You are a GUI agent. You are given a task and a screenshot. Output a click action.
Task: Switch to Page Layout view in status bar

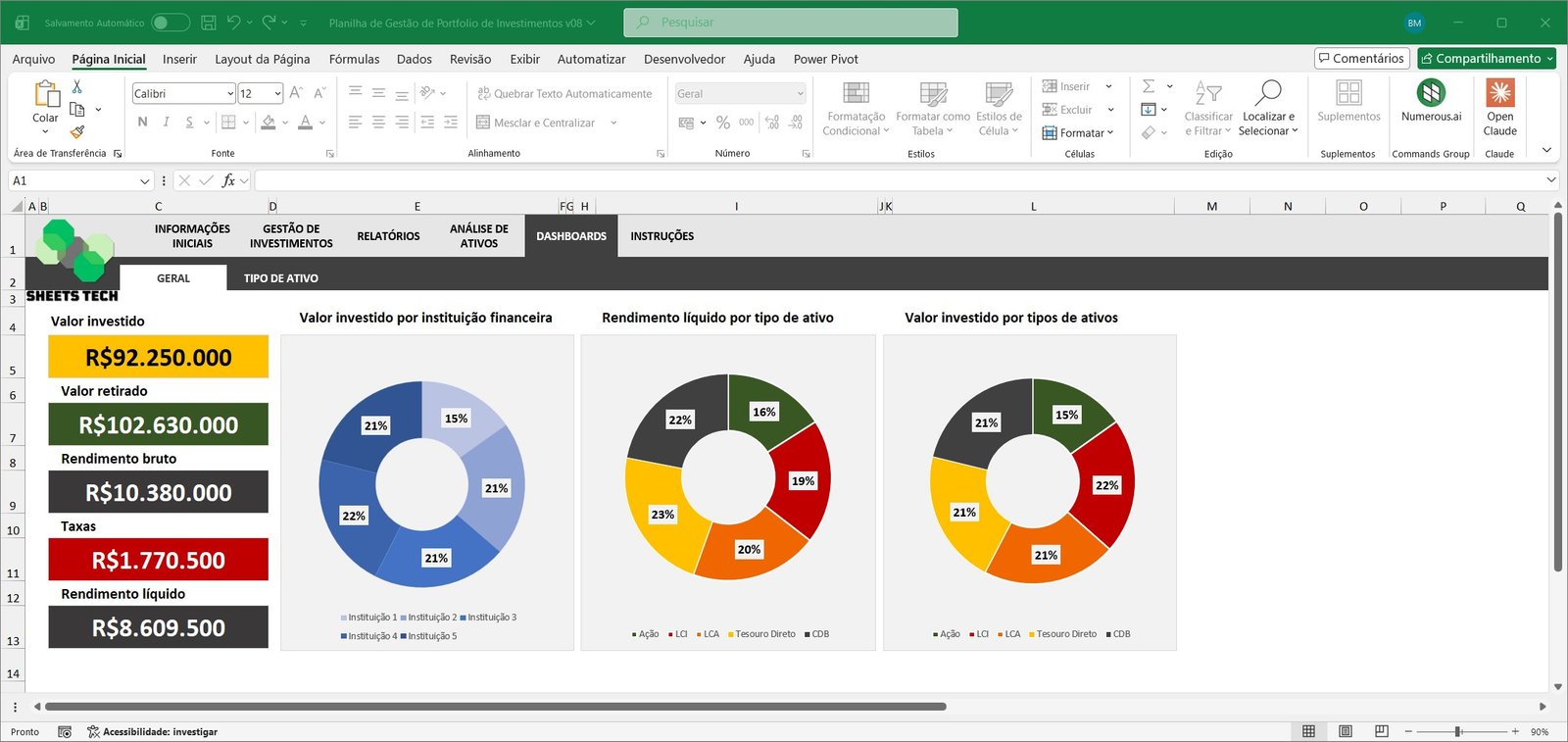(x=1346, y=731)
